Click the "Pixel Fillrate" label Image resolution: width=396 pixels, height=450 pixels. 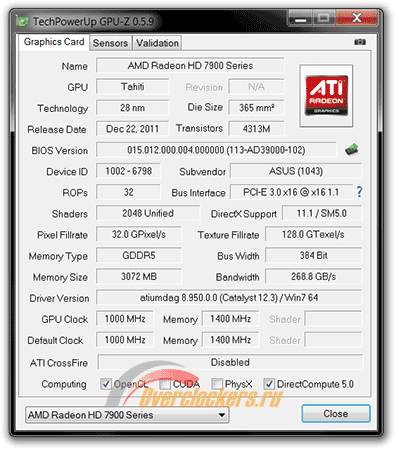(62, 235)
